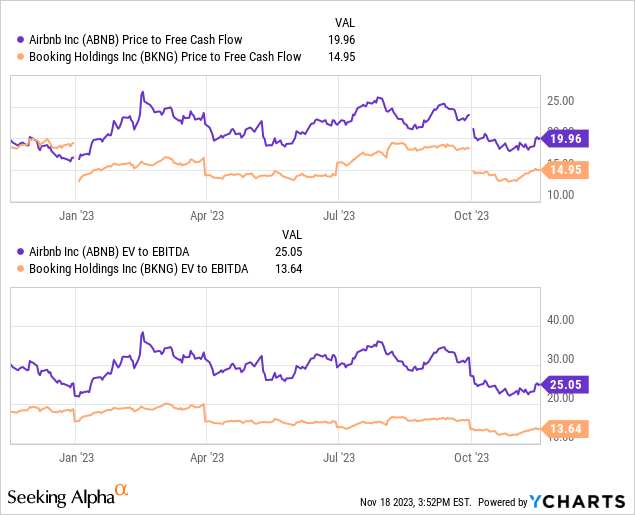Screen dimensions: 635x515
Task: Click the 13.64 orange value flag
Action: [x=566, y=428]
